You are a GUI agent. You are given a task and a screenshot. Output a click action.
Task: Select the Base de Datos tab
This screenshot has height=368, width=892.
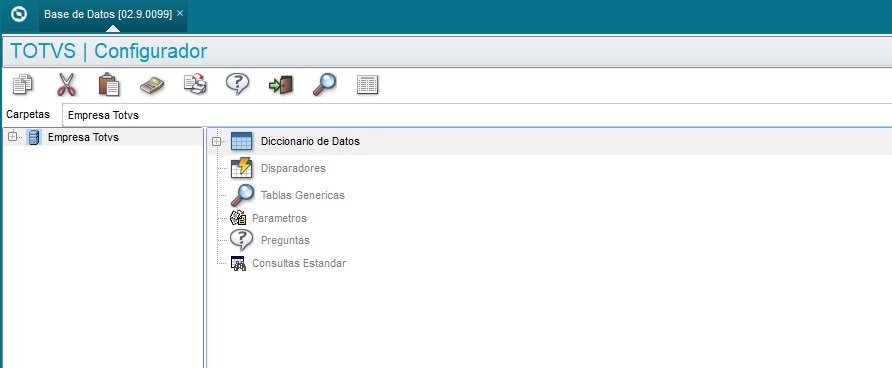click(x=108, y=14)
